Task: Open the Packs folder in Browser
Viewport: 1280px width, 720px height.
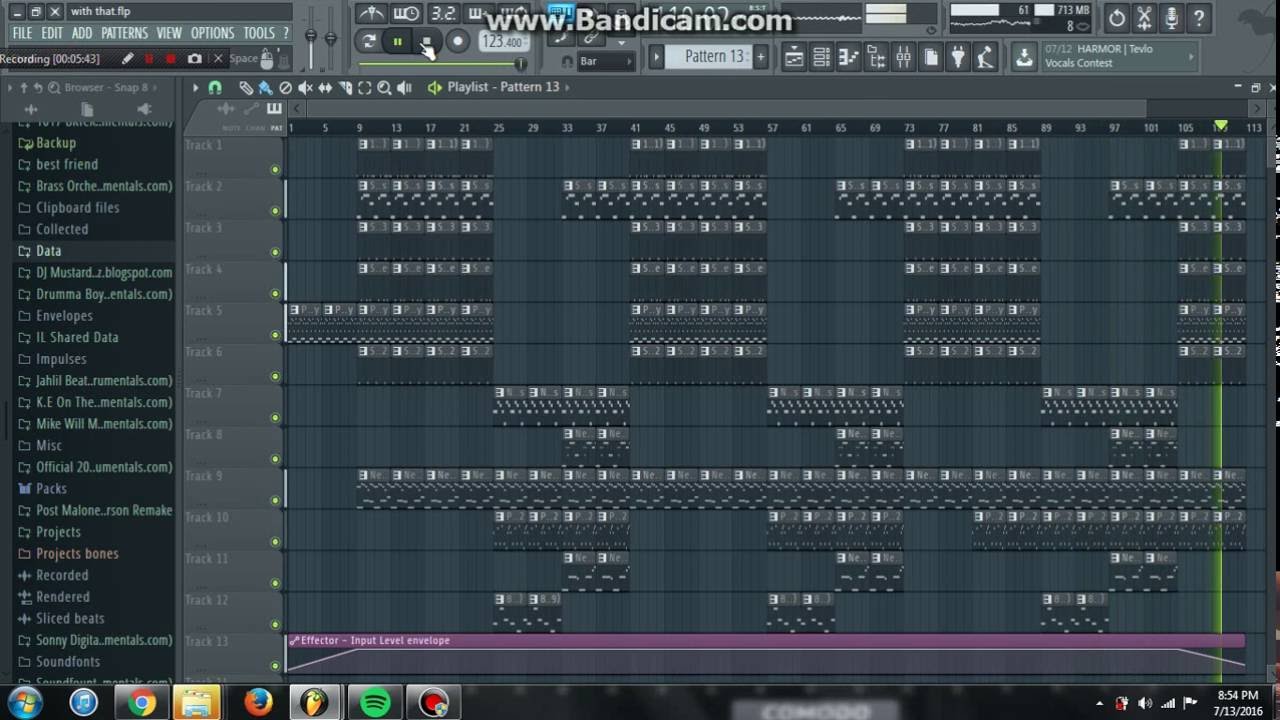Action: click(51, 488)
